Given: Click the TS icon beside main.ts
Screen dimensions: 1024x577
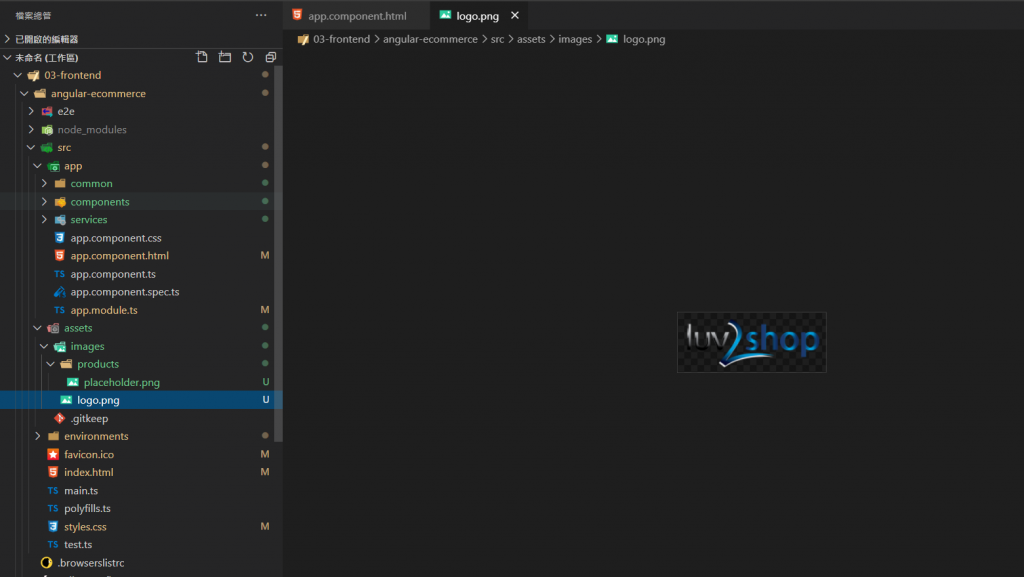Looking at the screenshot, I should coord(53,490).
